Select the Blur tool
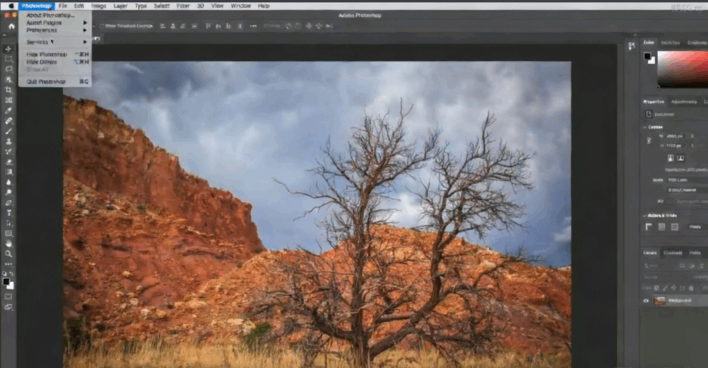 point(8,182)
